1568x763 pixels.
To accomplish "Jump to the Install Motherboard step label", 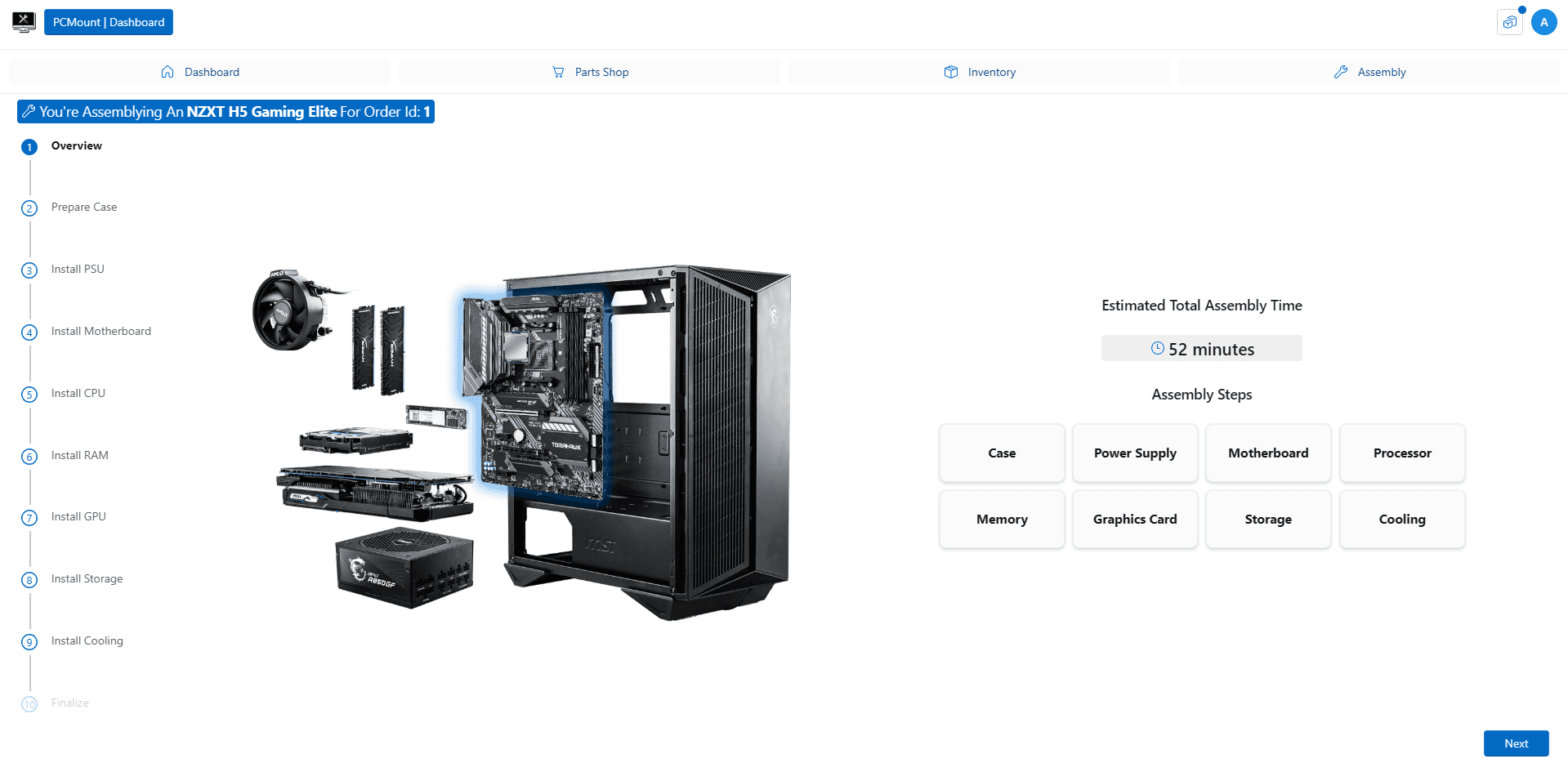I will pos(101,331).
